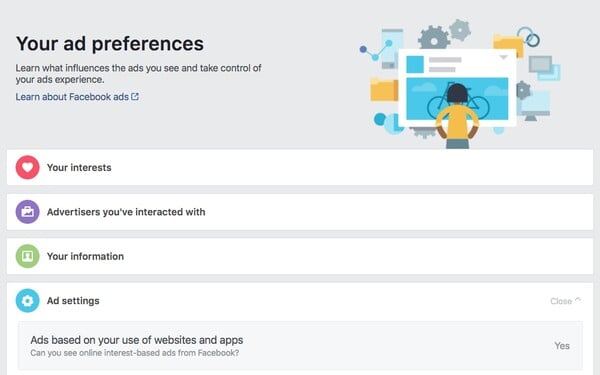Image resolution: width=600 pixels, height=375 pixels.
Task: Expand the Your interests section
Action: click(x=300, y=167)
